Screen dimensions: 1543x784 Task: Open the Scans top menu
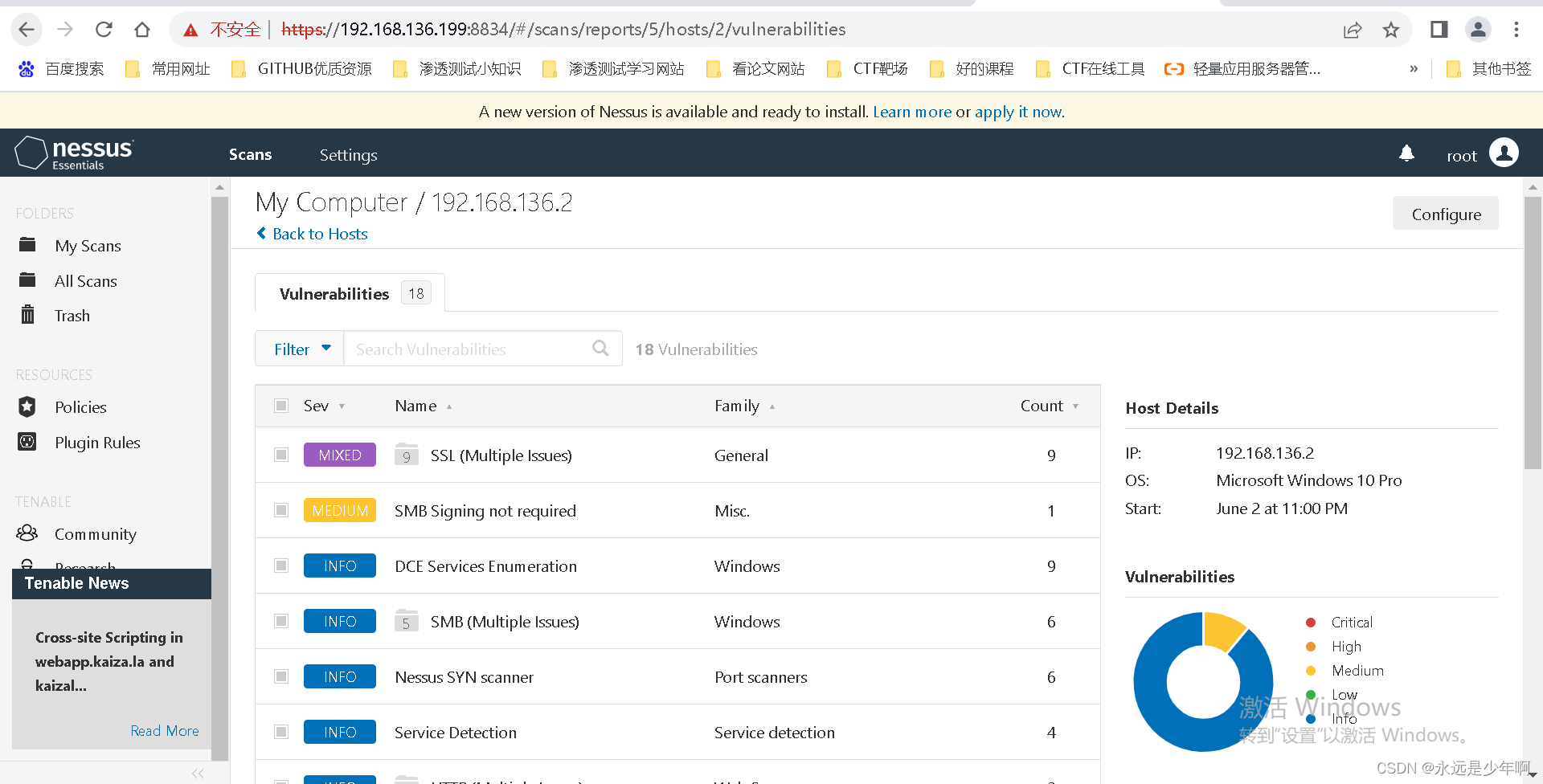250,154
